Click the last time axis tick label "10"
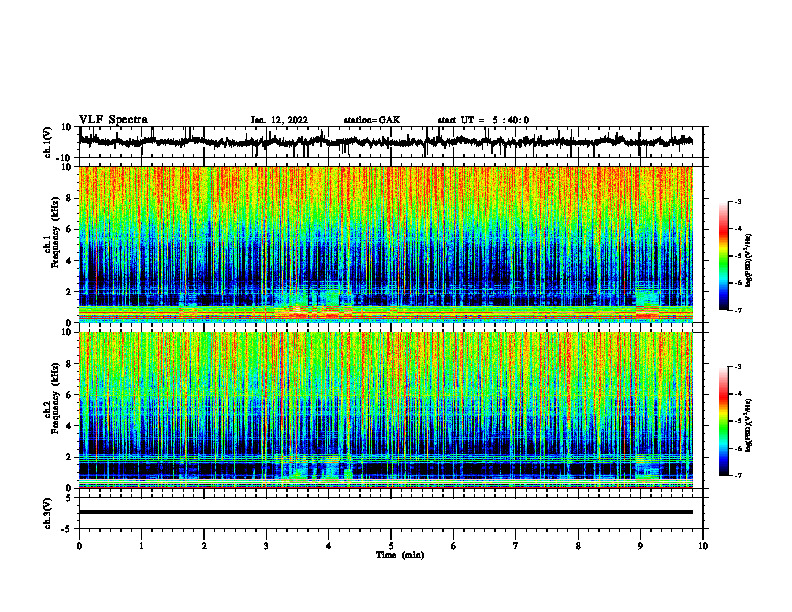 pyautogui.click(x=703, y=546)
